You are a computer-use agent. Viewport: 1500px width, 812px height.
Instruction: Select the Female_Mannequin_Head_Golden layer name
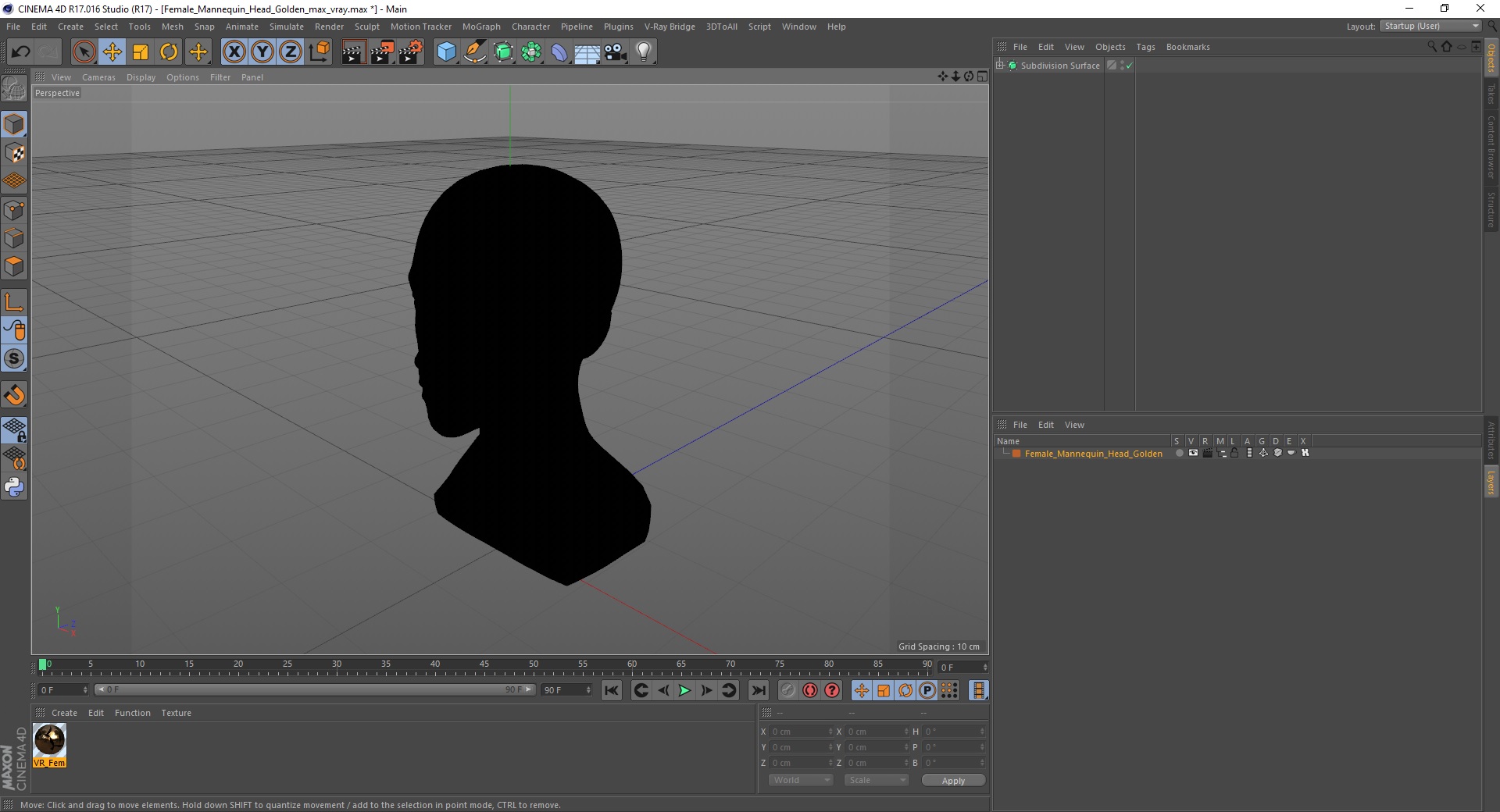[x=1093, y=454]
